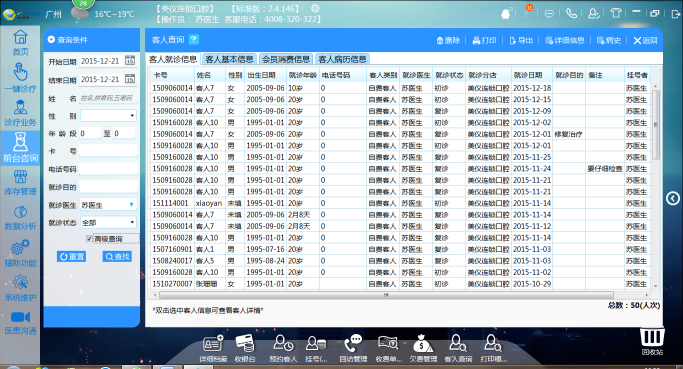Open the 性别 dropdown
683x369 pixels.
click(108, 115)
